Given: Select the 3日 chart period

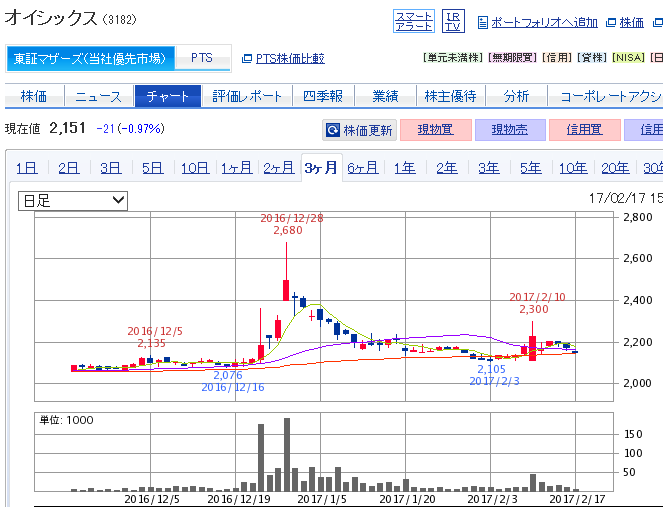Looking at the screenshot, I should coord(110,168).
